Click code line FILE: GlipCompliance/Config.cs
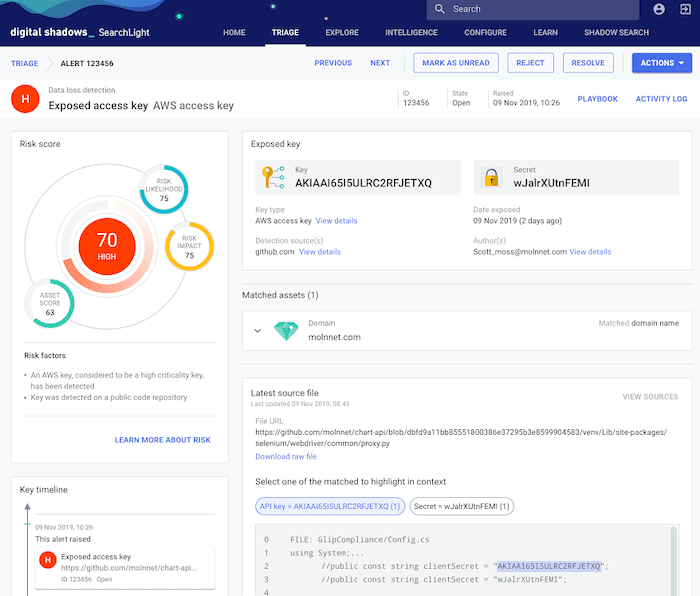 [359, 539]
